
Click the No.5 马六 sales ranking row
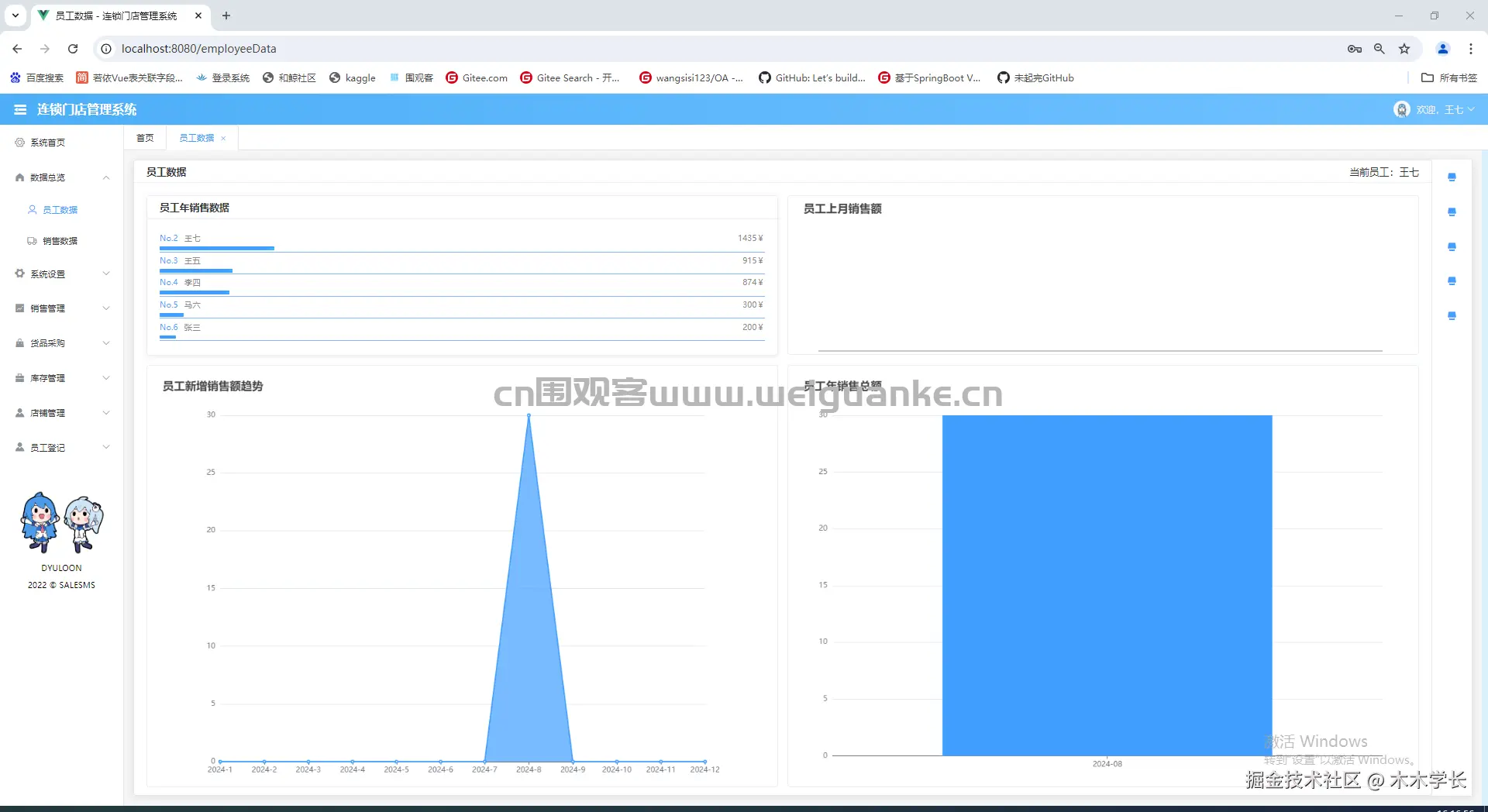click(x=462, y=308)
